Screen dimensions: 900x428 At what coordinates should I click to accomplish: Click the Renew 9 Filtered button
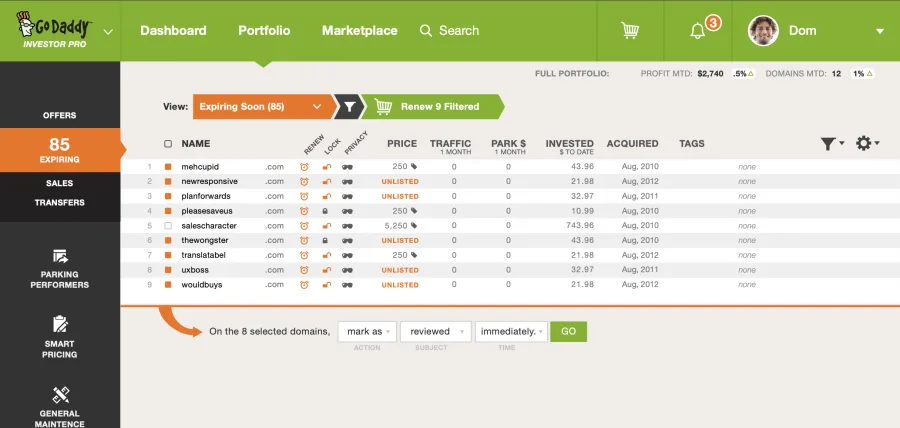pyautogui.click(x=433, y=107)
